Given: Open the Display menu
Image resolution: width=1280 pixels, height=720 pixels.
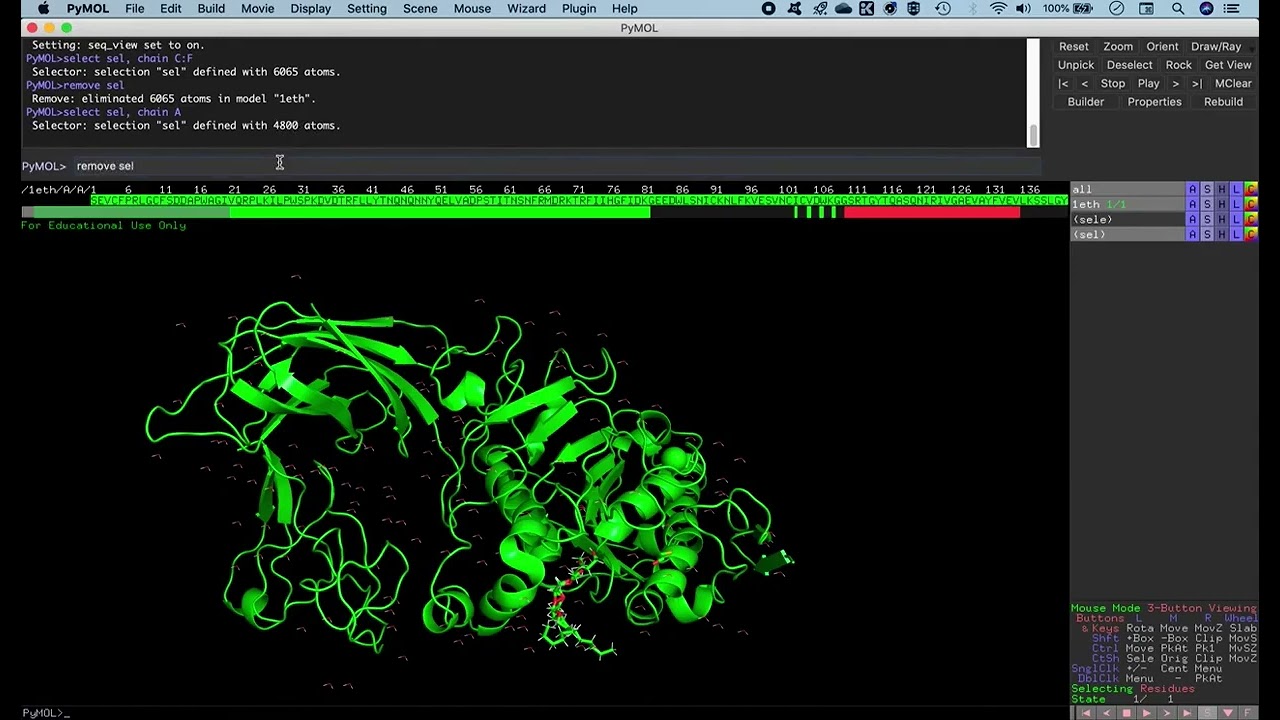Looking at the screenshot, I should tap(310, 9).
